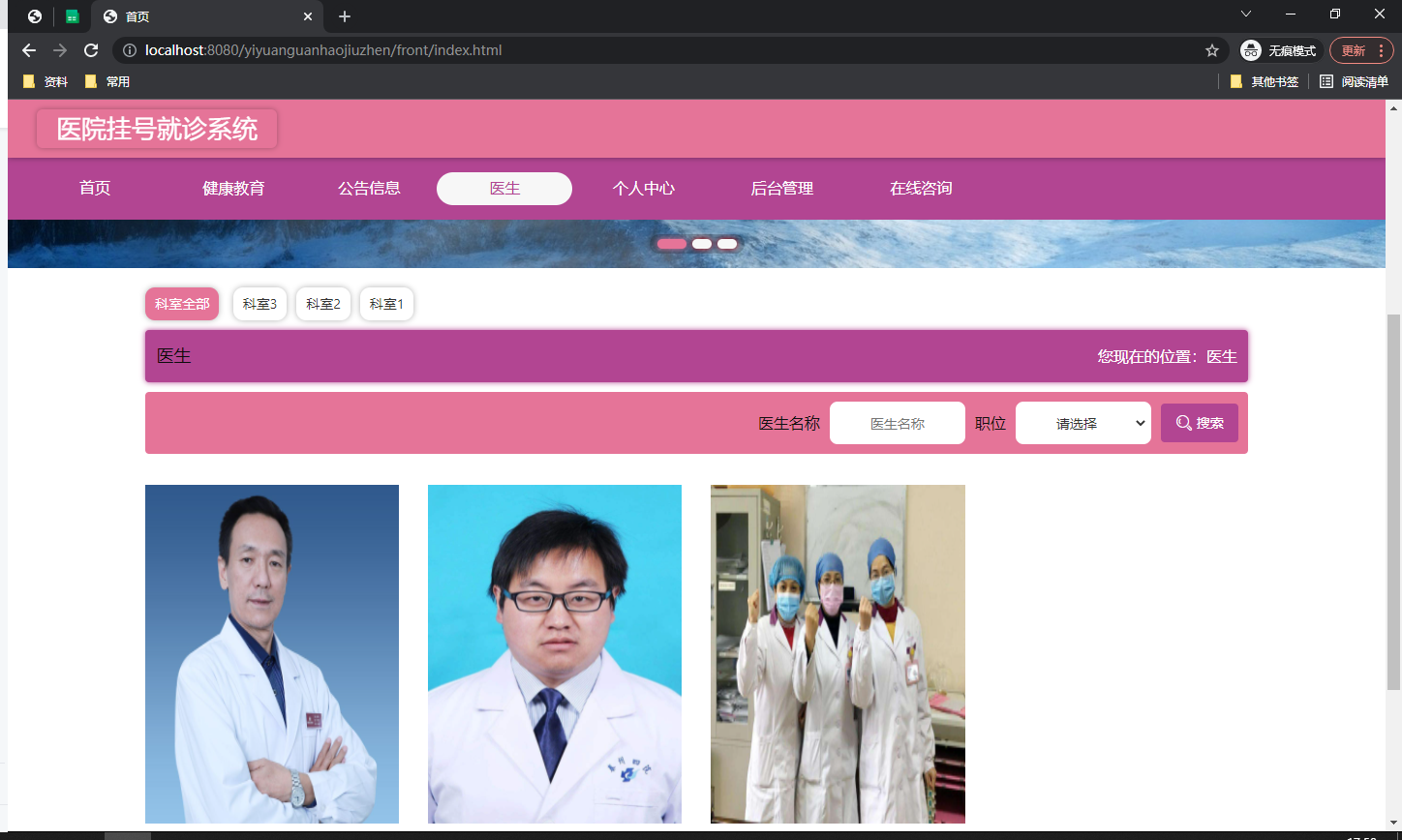The width and height of the screenshot is (1402, 840).
Task: Open the 资料 bookmark folder
Action: [x=46, y=82]
